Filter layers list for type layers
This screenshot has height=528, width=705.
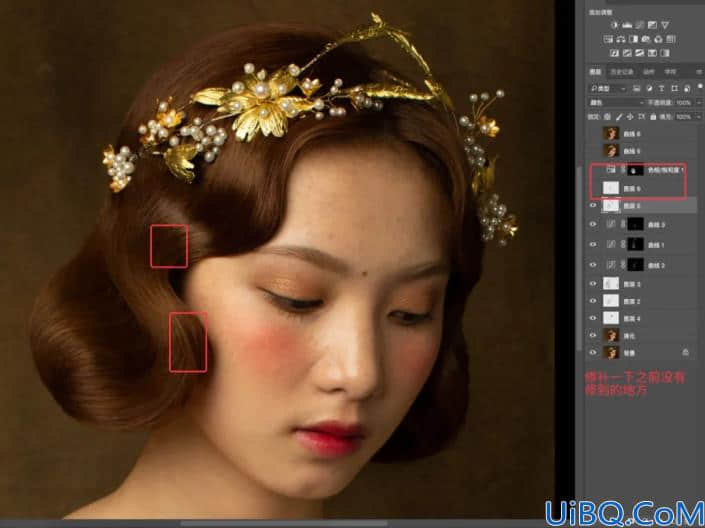coord(661,88)
